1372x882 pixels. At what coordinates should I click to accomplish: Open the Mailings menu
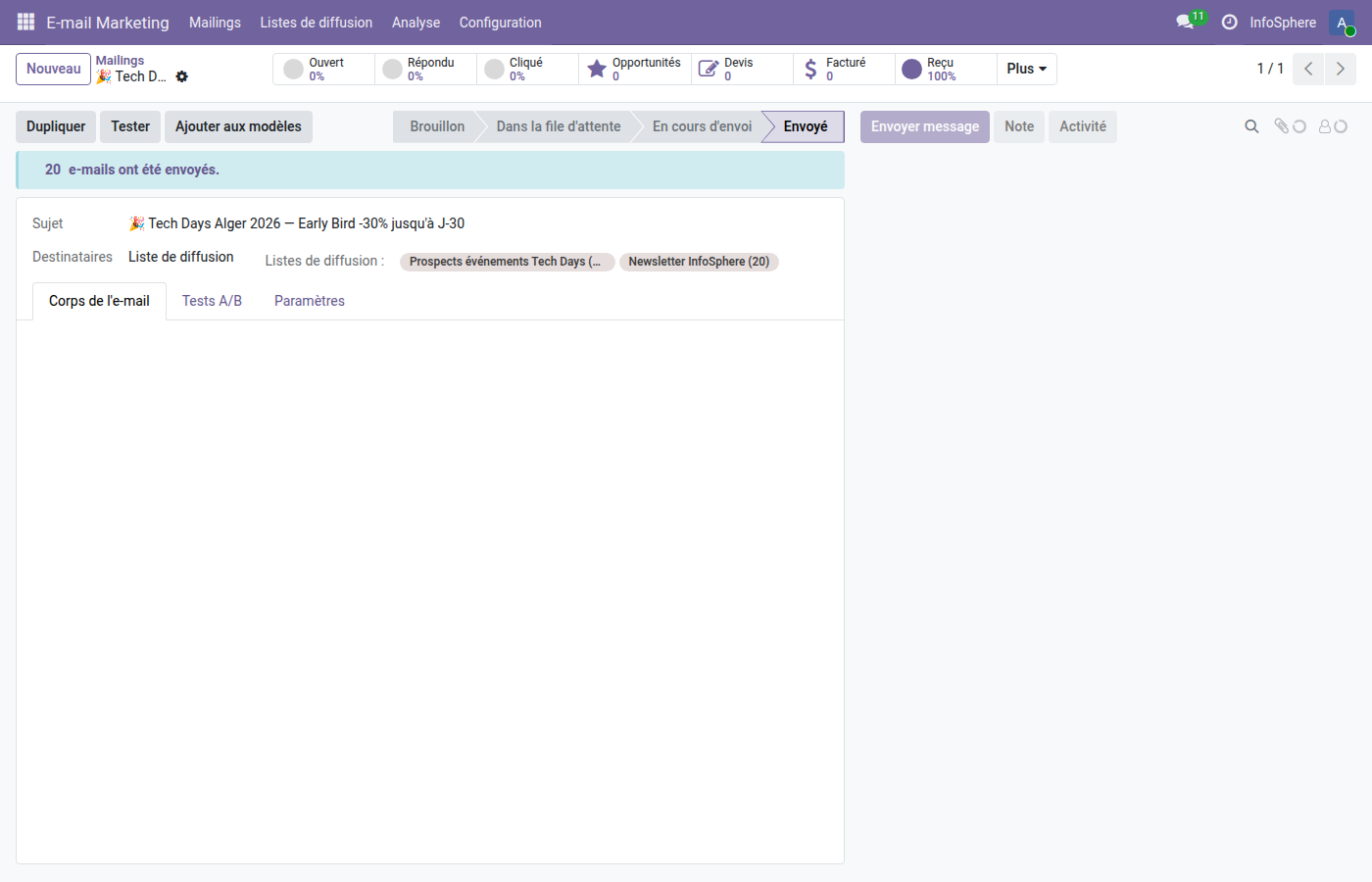click(215, 22)
